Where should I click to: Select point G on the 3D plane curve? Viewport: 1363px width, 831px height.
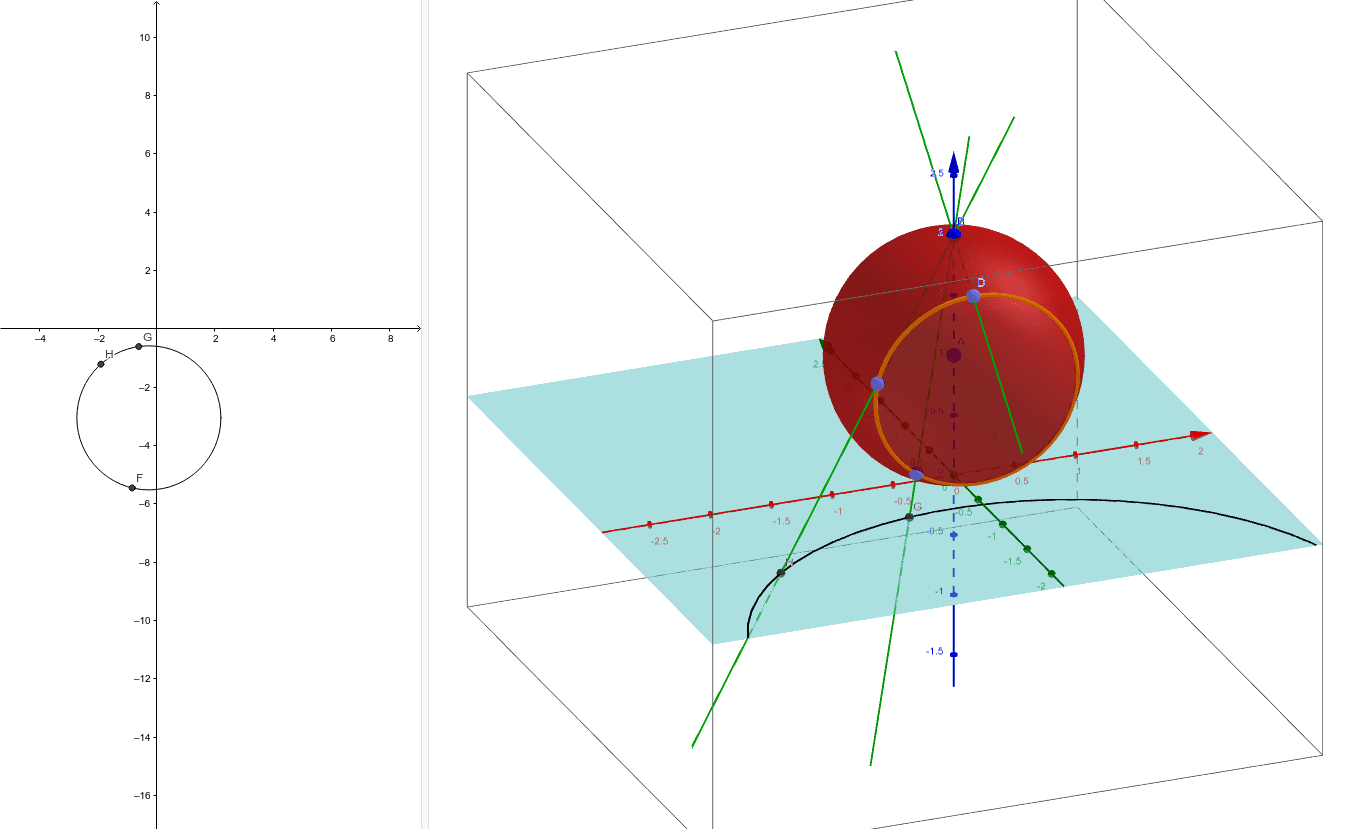pyautogui.click(x=909, y=517)
